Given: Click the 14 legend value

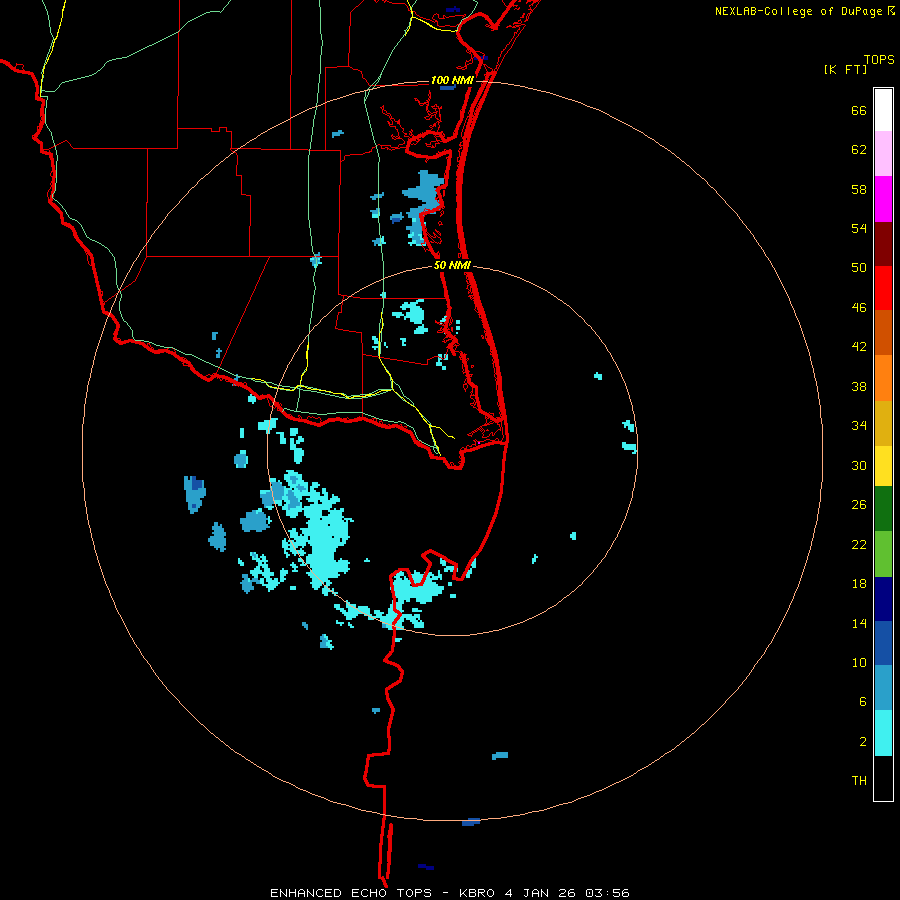Looking at the screenshot, I should (x=859, y=623).
